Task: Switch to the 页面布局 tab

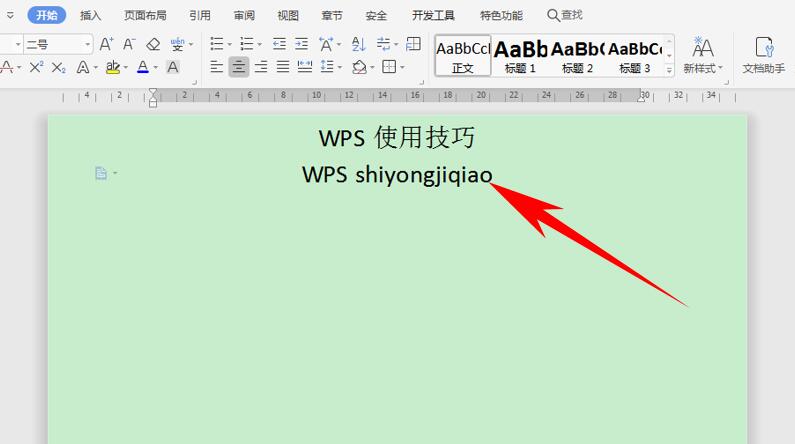Action: (146, 16)
